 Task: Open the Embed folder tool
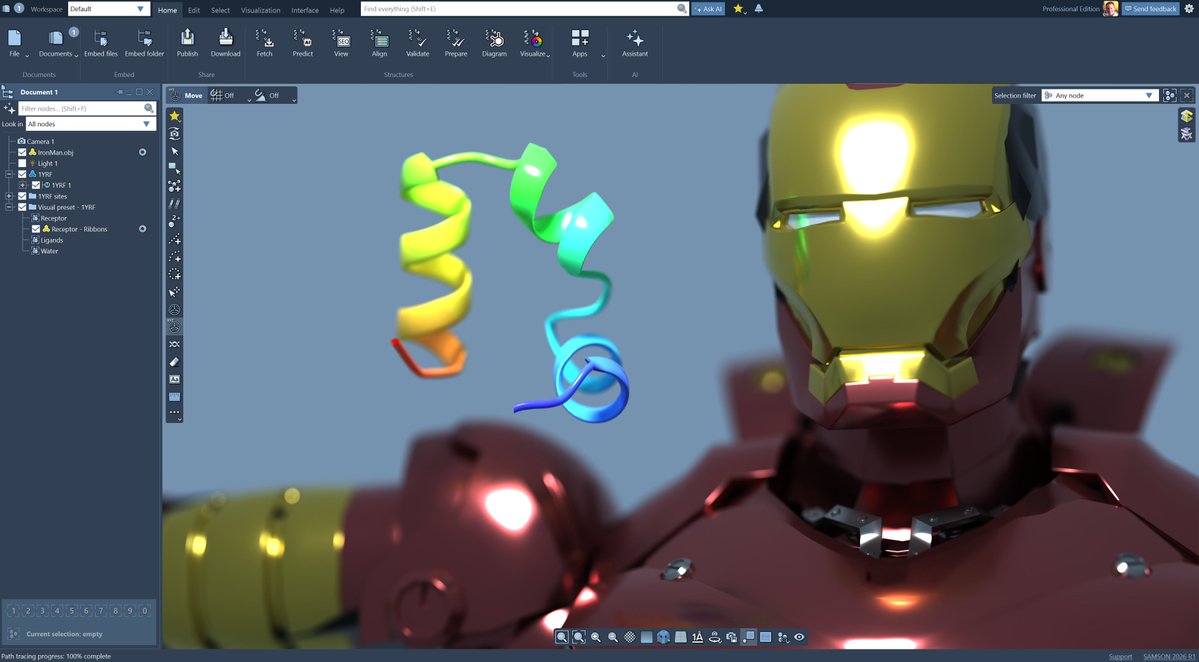point(145,43)
